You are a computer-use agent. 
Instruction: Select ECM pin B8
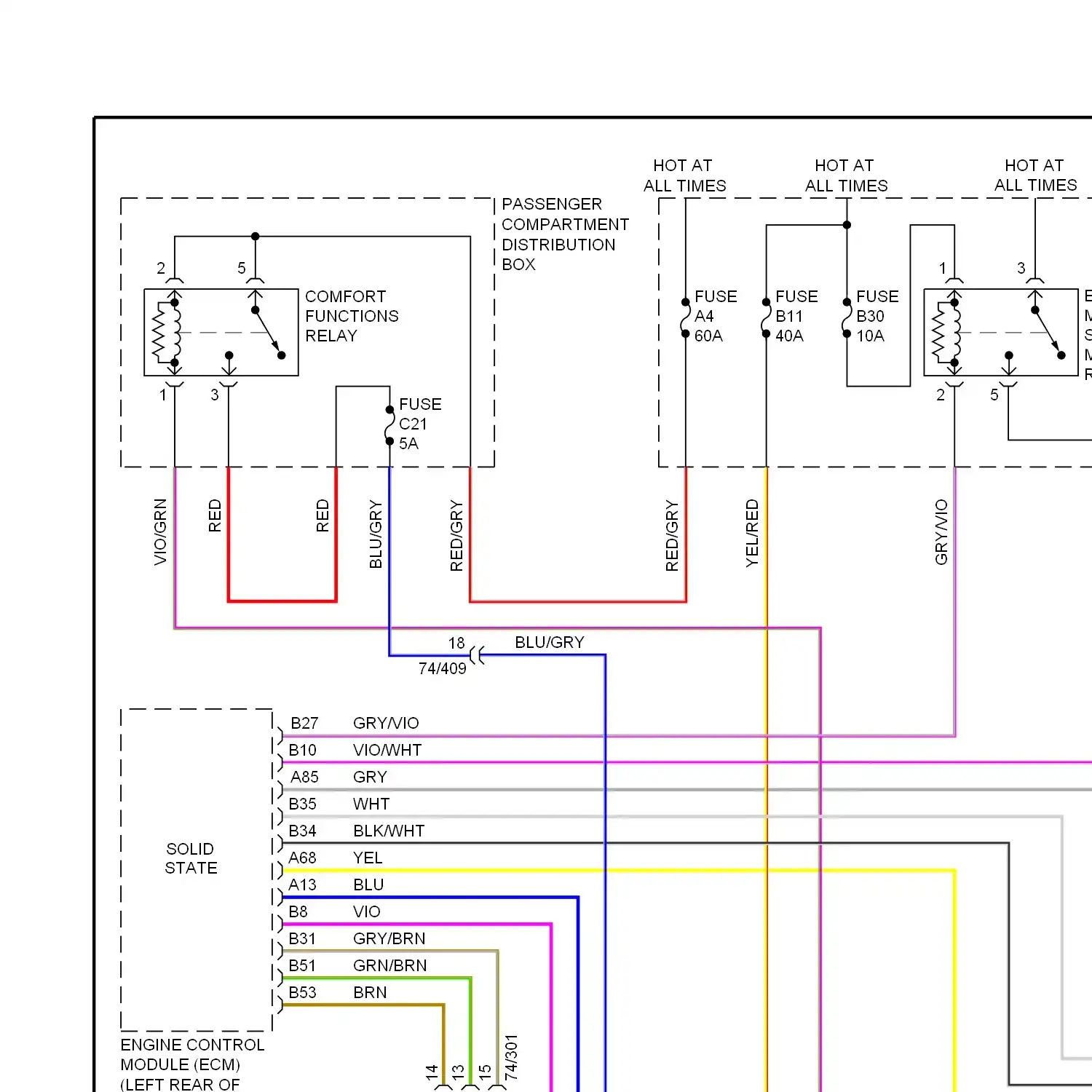click(x=298, y=911)
